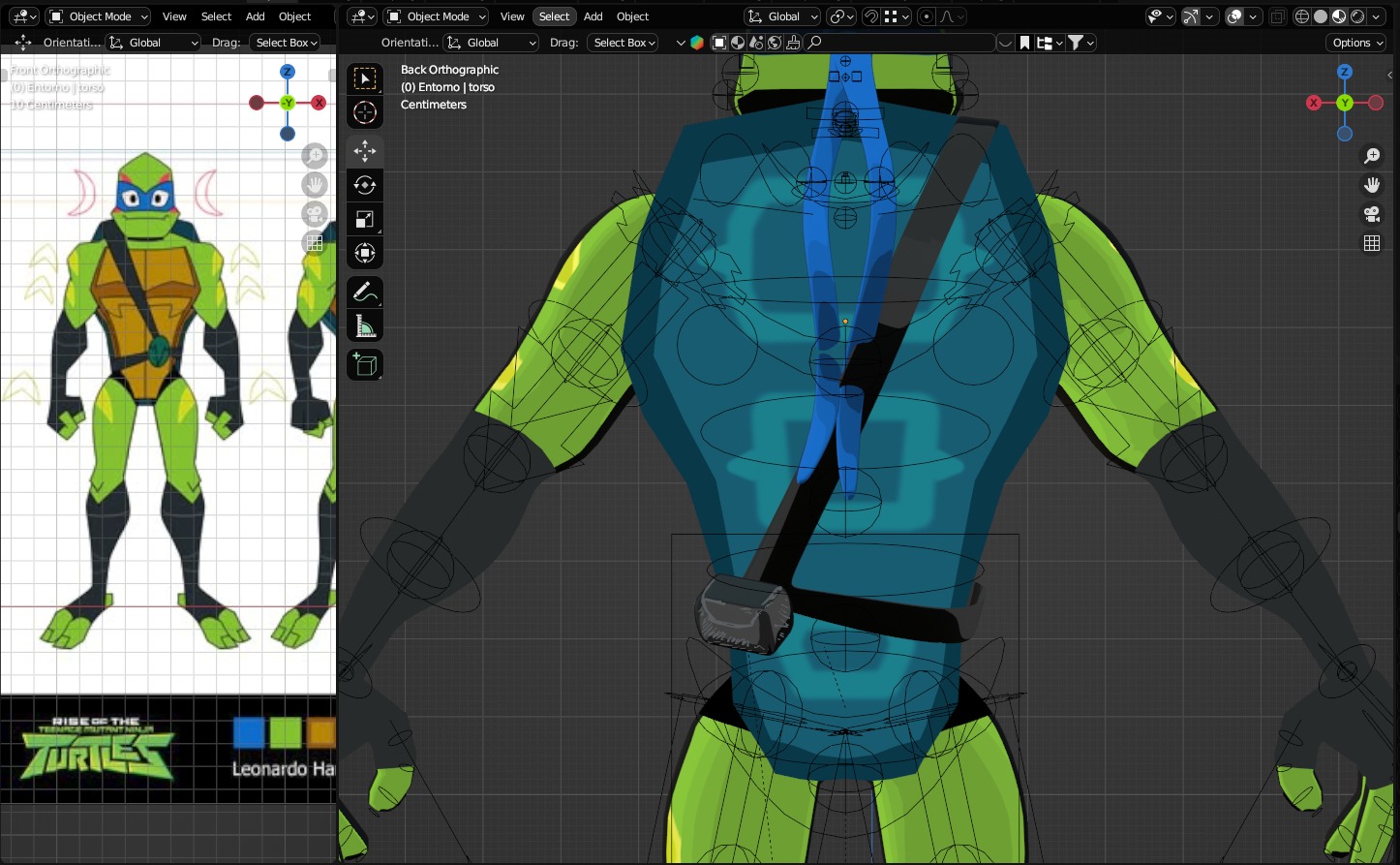1400x865 pixels.
Task: Open snapping options dropdown next to magnet
Action: click(897, 16)
